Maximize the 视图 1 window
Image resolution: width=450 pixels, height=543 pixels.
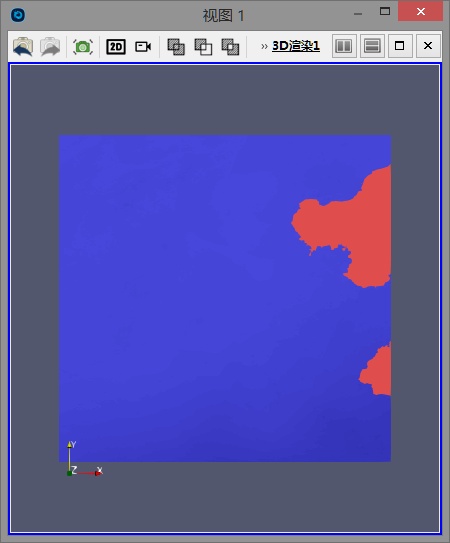point(385,11)
